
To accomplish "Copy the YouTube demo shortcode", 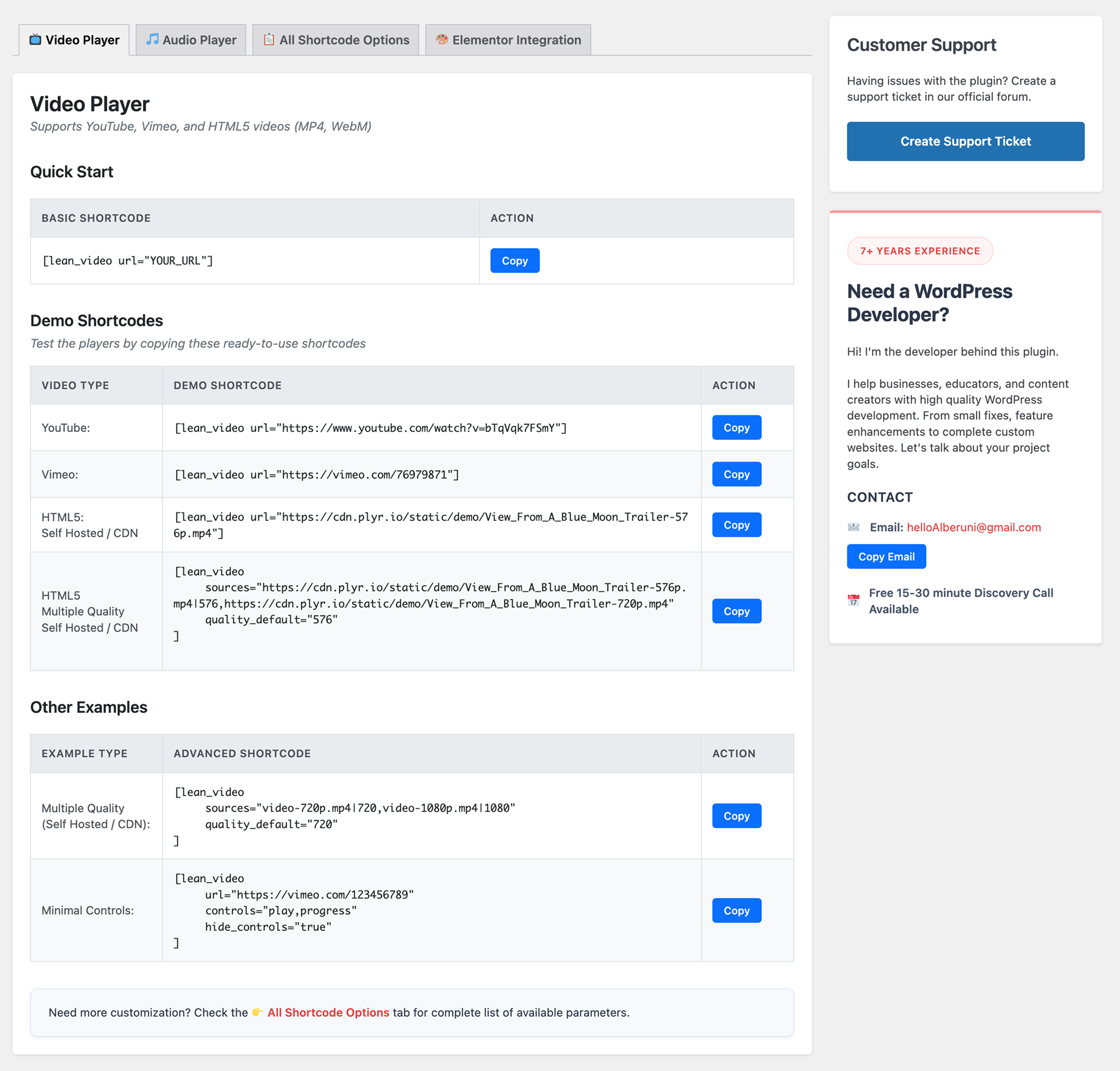I will 736,428.
